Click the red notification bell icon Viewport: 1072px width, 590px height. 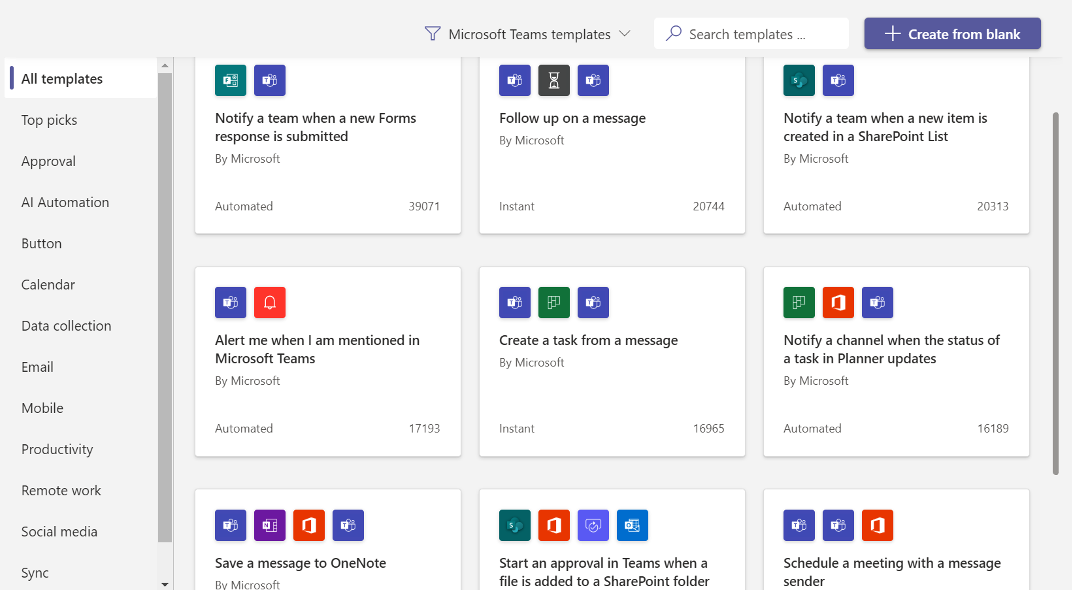270,302
